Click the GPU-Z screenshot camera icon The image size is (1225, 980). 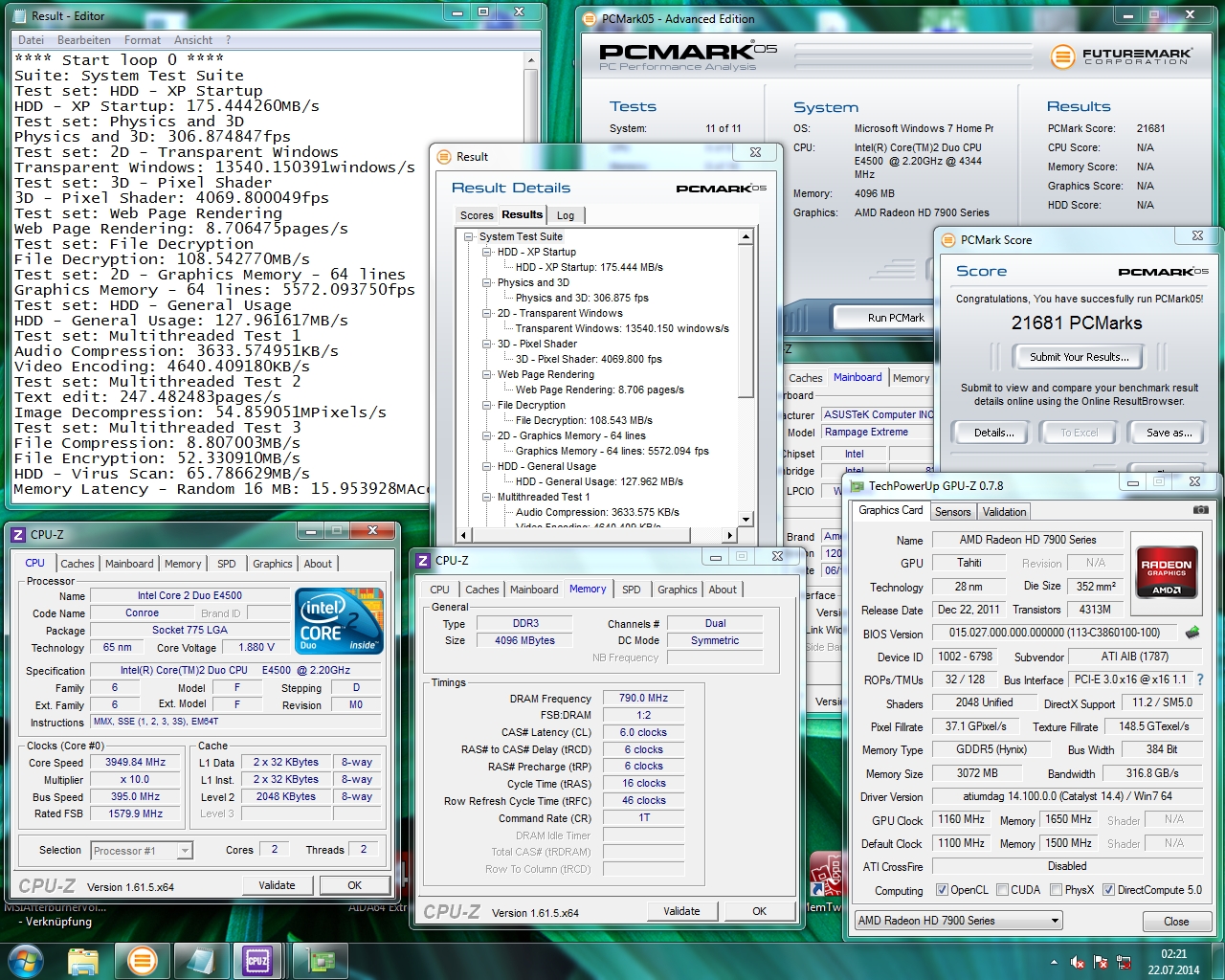click(x=1200, y=510)
